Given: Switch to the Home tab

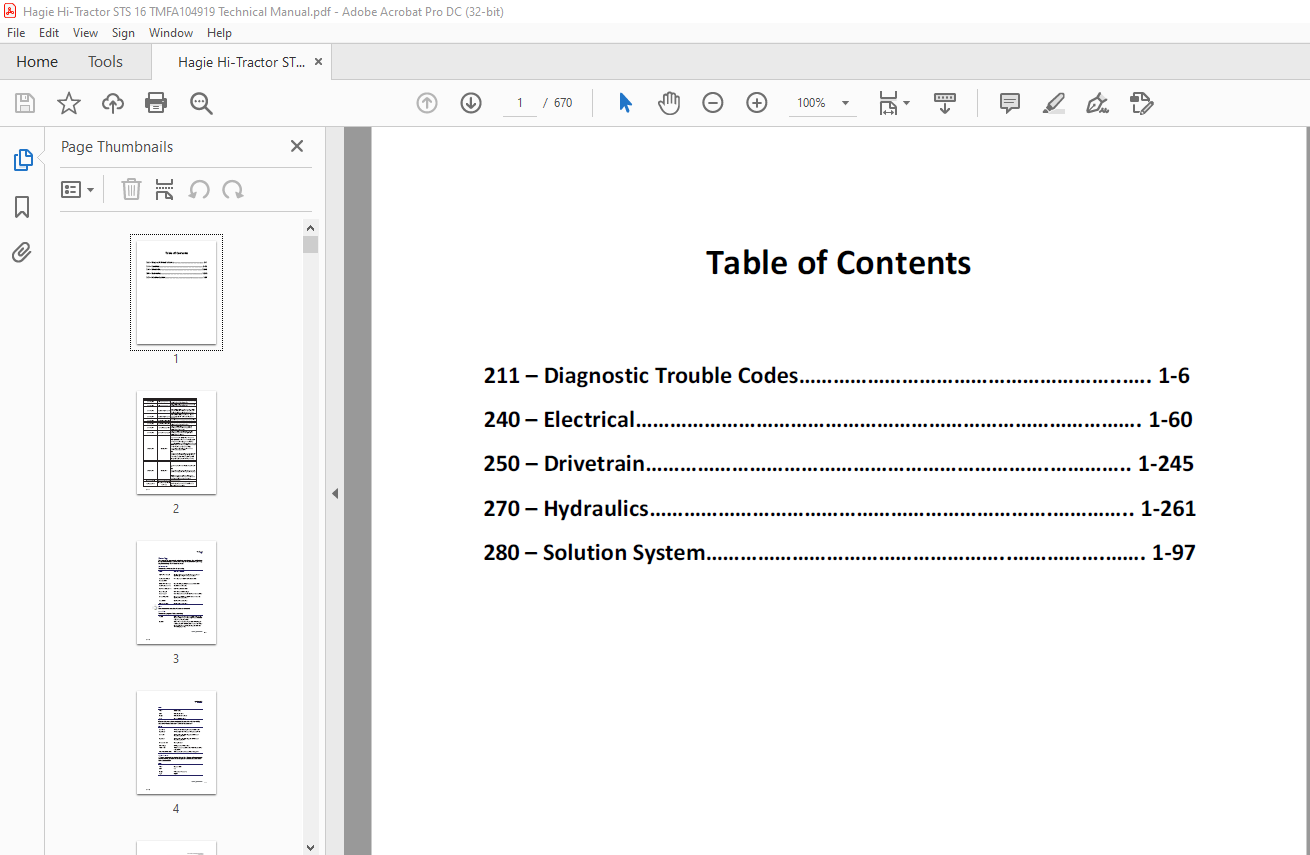Looking at the screenshot, I should tap(37, 62).
